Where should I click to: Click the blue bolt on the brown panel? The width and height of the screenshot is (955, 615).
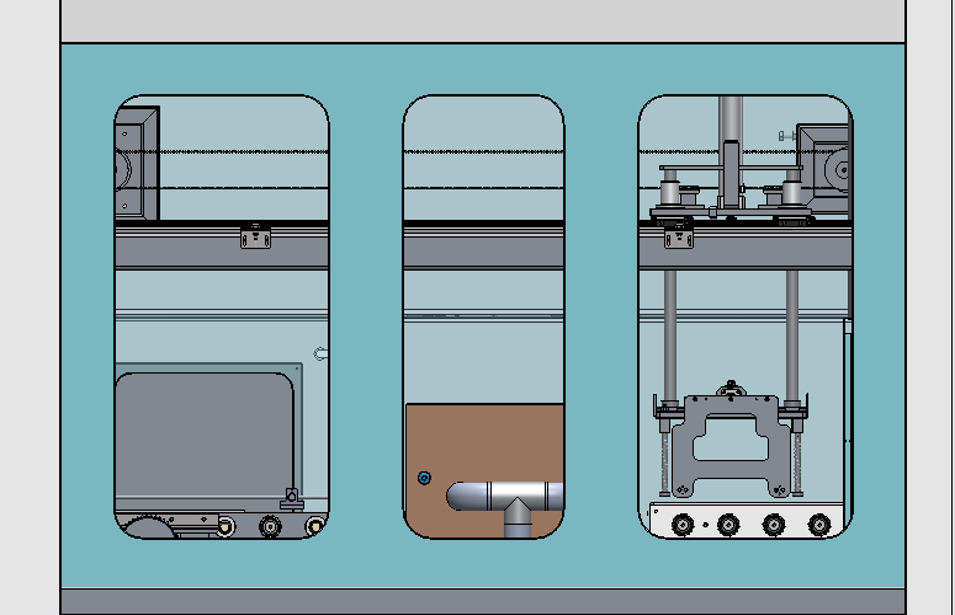point(424,479)
